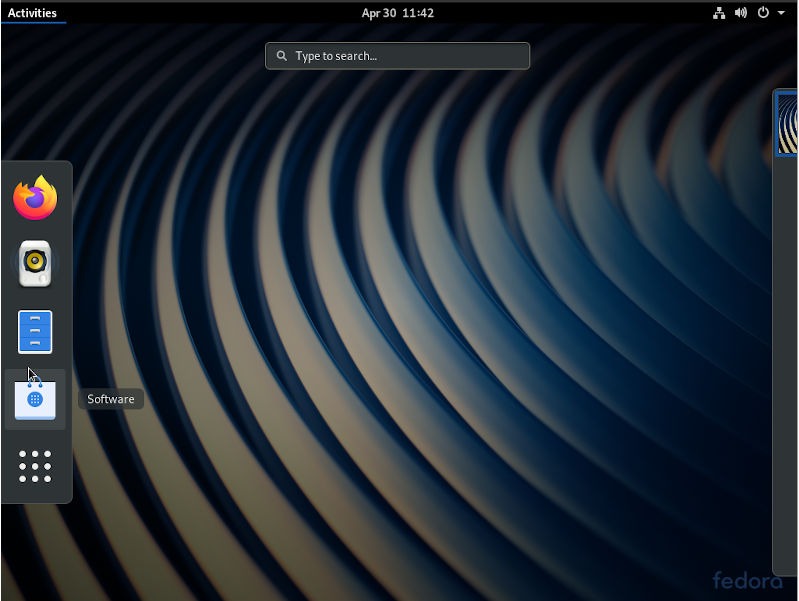Viewport: 799px width, 601px height.
Task: Click the power icon in top bar
Action: (x=763, y=13)
